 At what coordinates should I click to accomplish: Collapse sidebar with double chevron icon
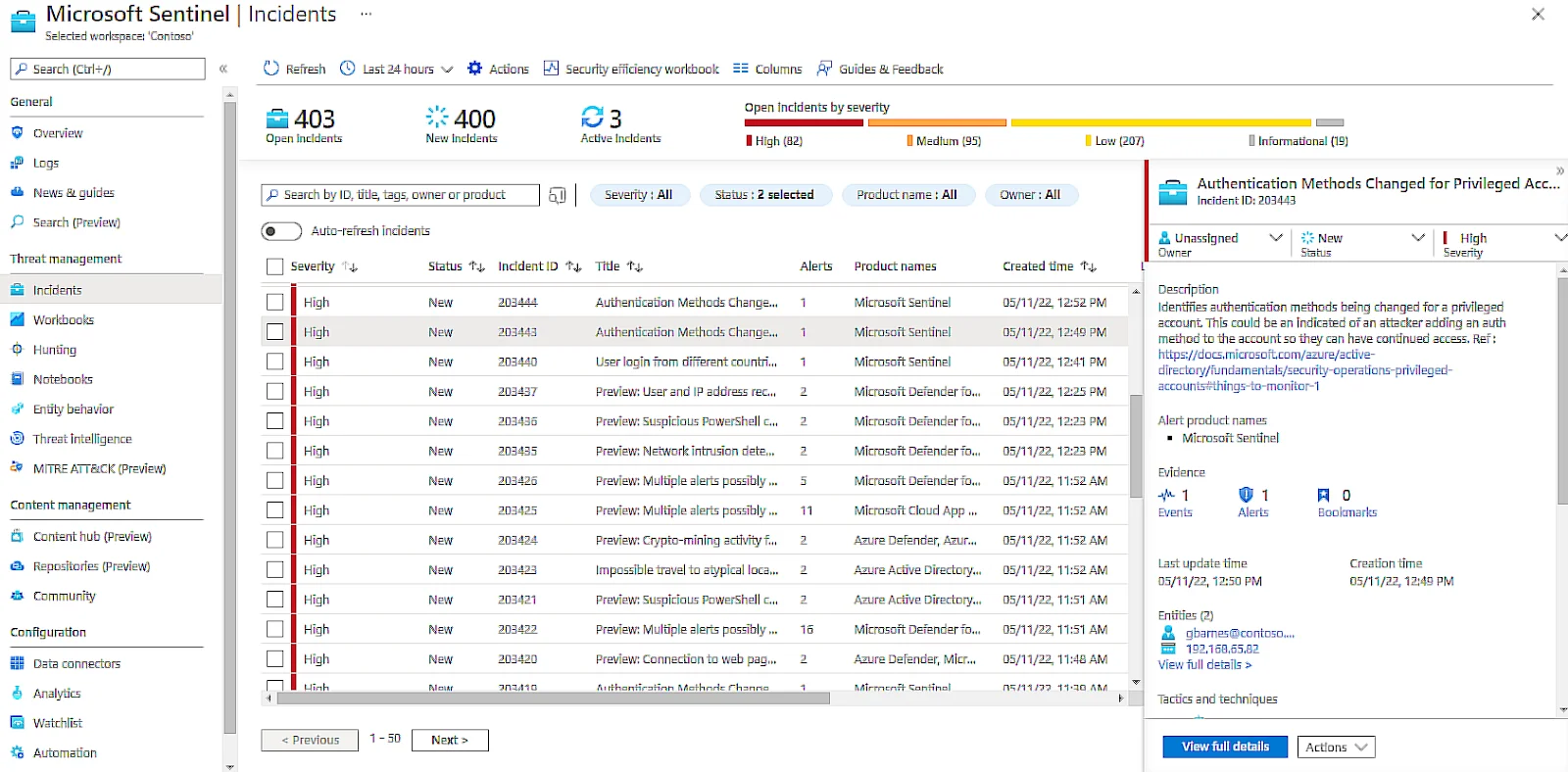tap(223, 69)
